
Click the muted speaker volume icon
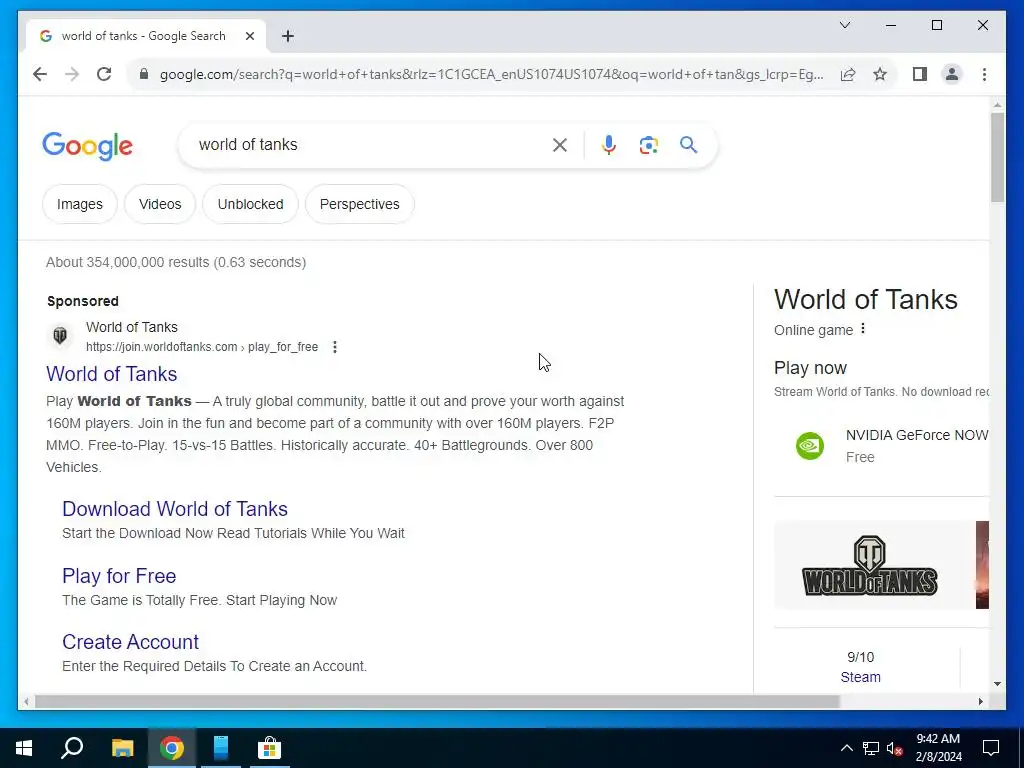895,748
